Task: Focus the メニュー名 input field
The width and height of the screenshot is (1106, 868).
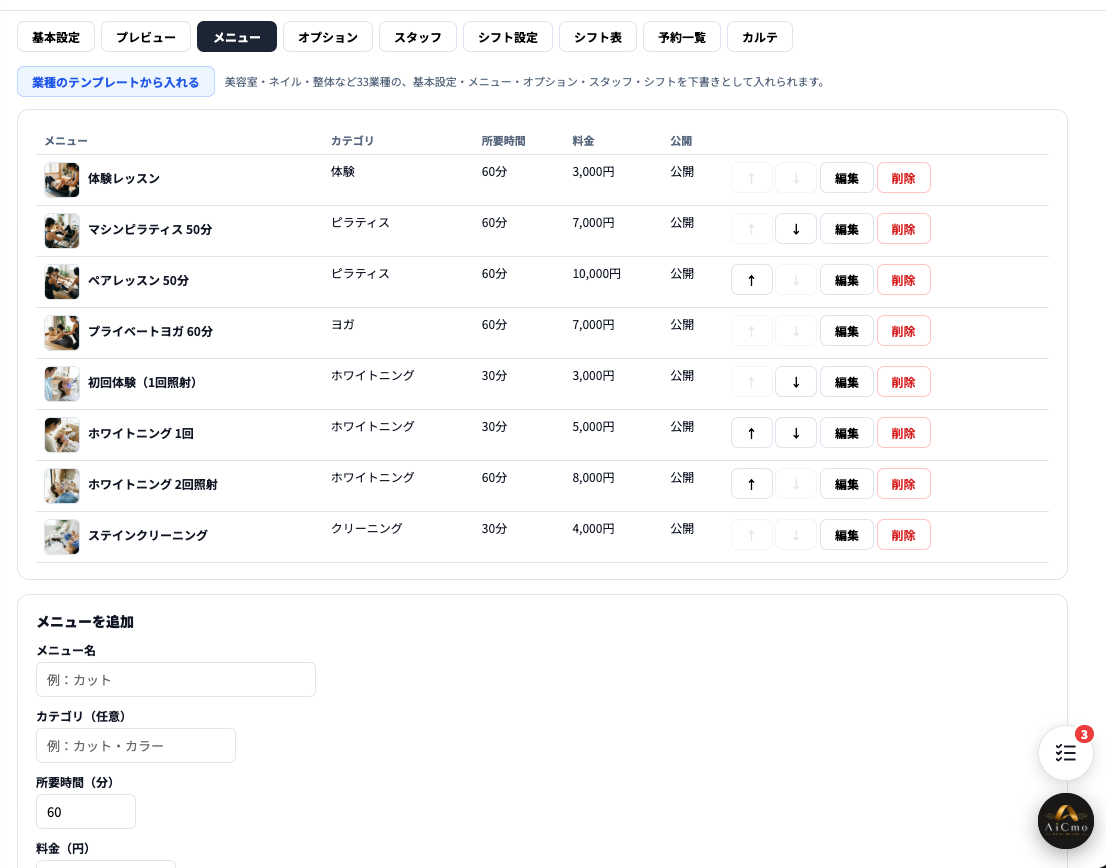Action: (x=176, y=680)
